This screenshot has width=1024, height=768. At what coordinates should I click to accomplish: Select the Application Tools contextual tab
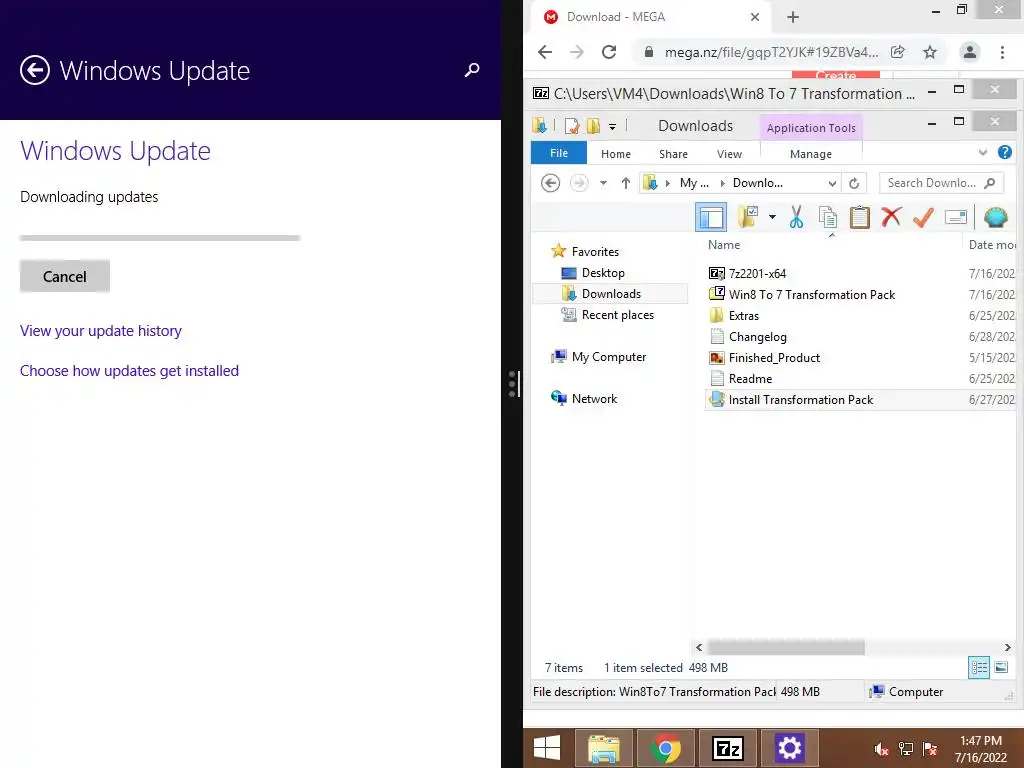[x=811, y=128]
